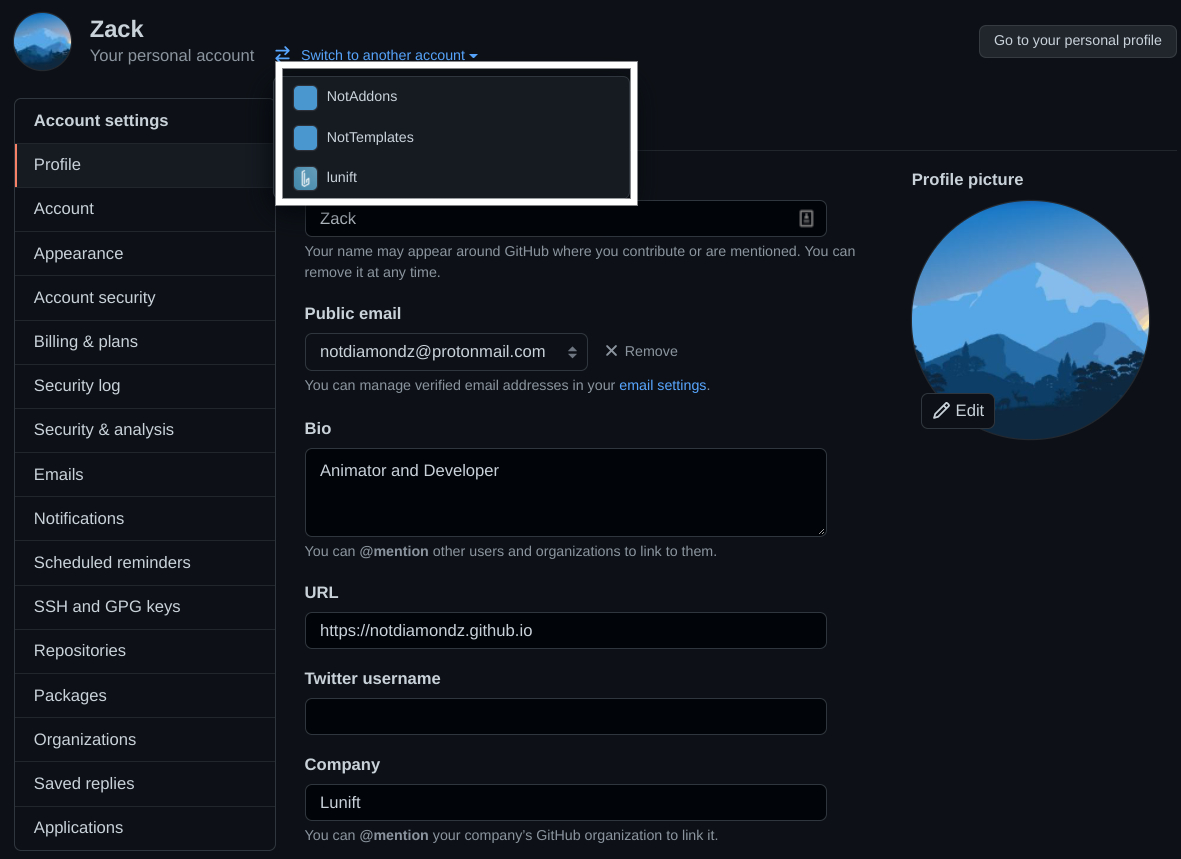
Task: Click the Account settings header text
Action: [101, 121]
